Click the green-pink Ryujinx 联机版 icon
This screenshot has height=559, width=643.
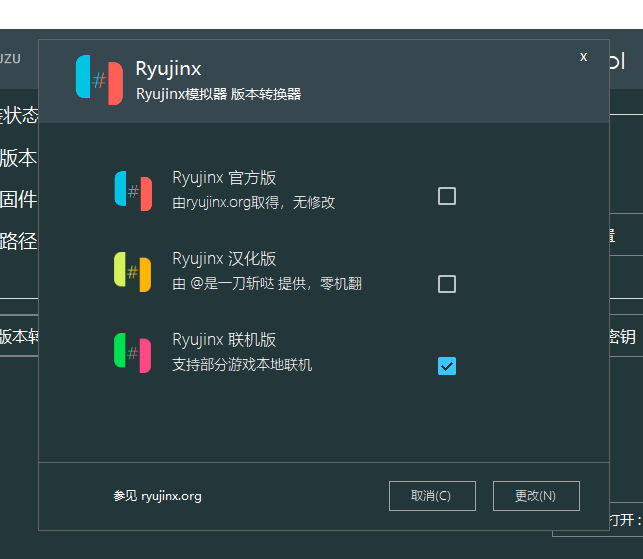(x=133, y=353)
